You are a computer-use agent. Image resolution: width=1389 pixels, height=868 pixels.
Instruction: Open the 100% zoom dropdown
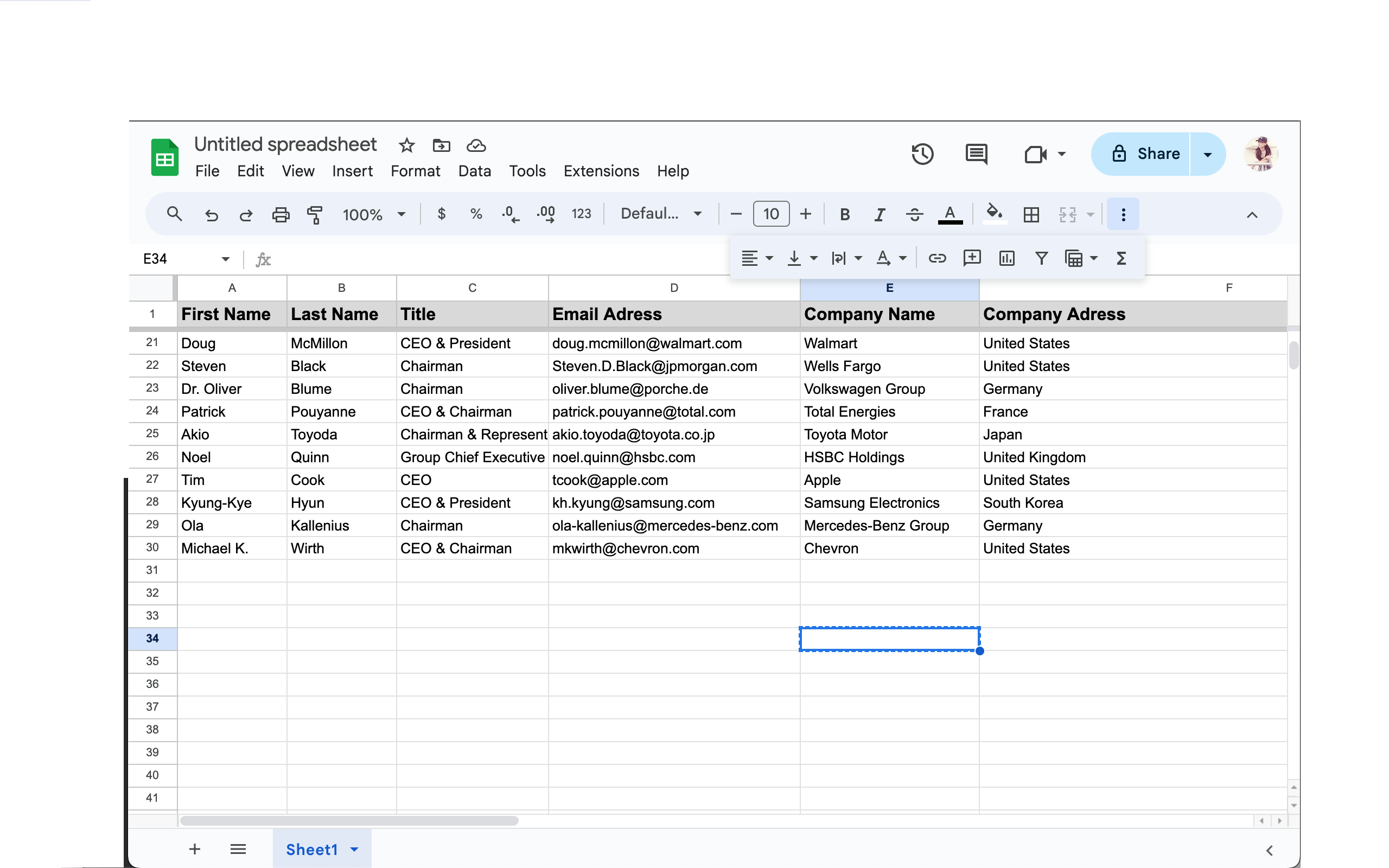[374, 215]
